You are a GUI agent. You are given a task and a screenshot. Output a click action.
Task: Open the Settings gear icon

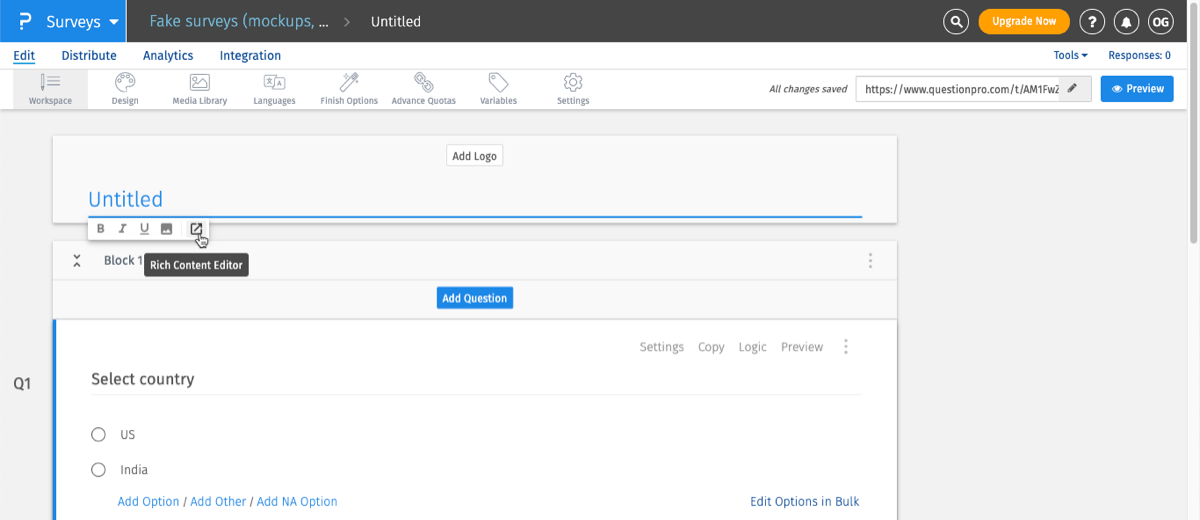573,83
